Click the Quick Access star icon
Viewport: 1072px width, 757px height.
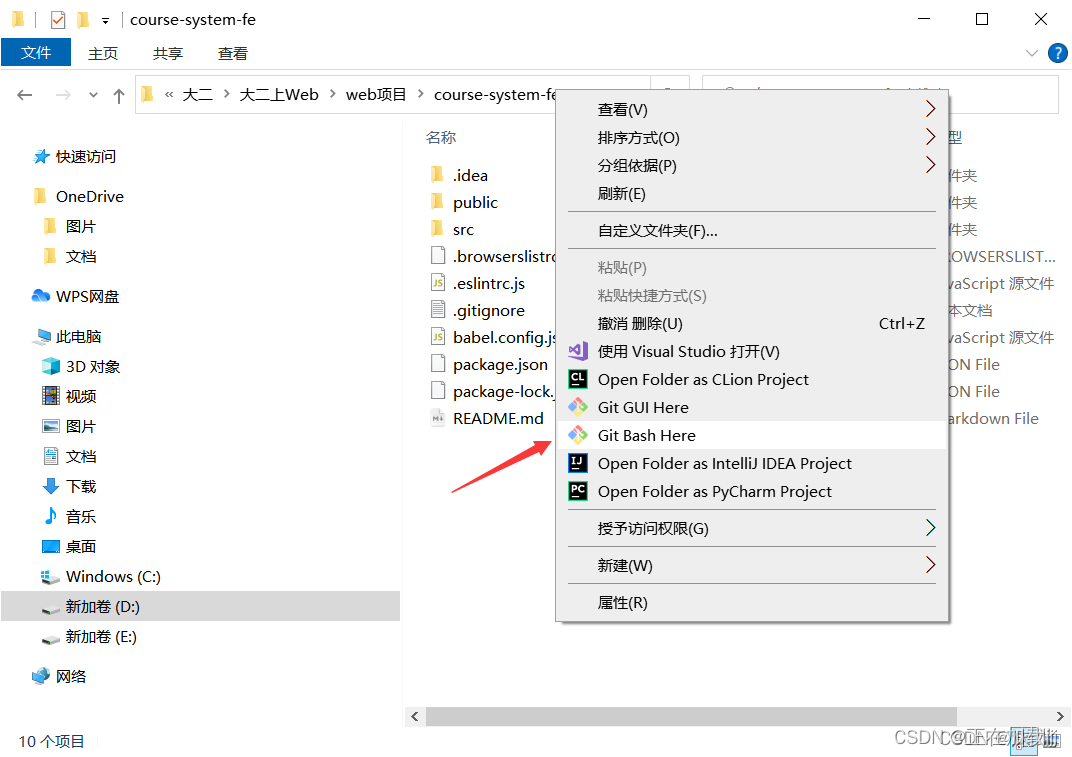(x=42, y=157)
